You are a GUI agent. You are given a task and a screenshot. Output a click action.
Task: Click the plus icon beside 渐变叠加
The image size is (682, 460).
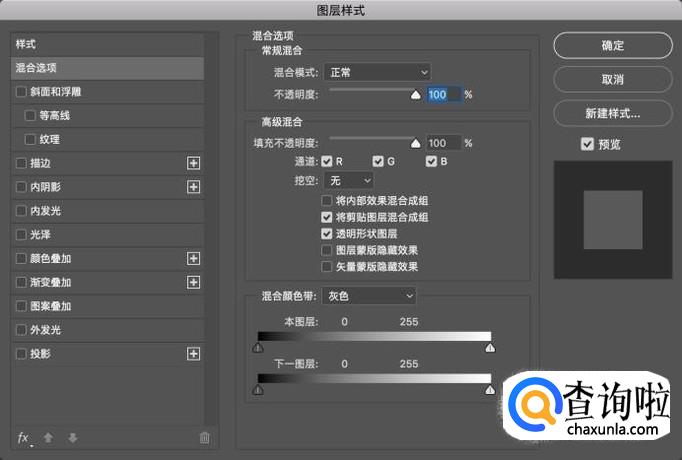(x=194, y=282)
